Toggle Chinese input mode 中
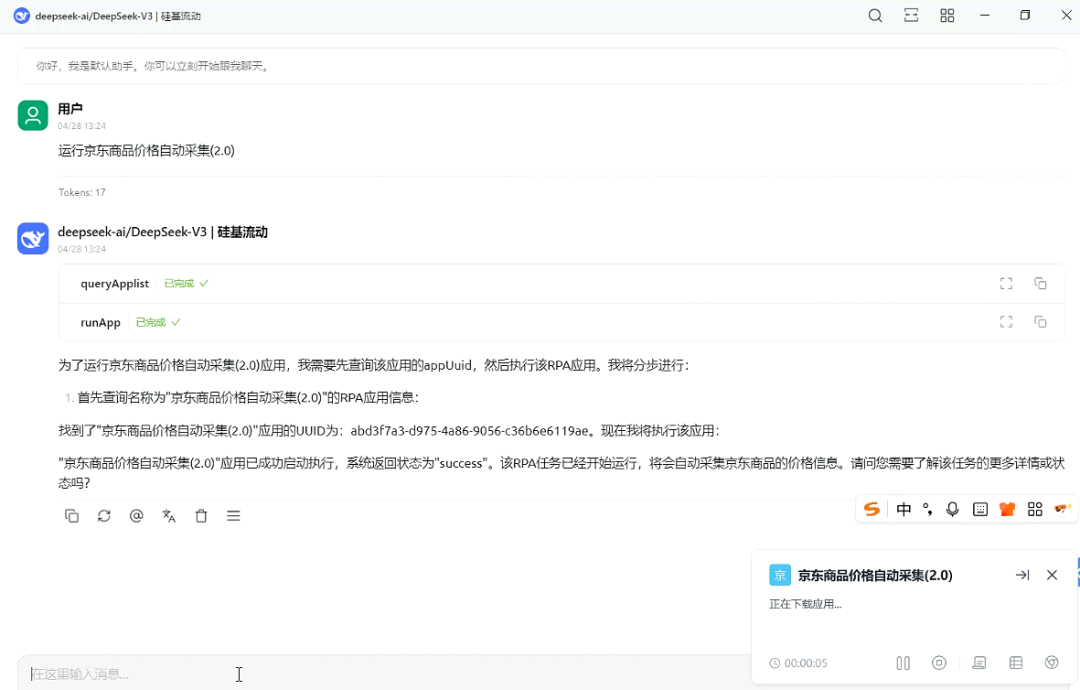Screen dimensions: 1080x690 tap(904, 509)
